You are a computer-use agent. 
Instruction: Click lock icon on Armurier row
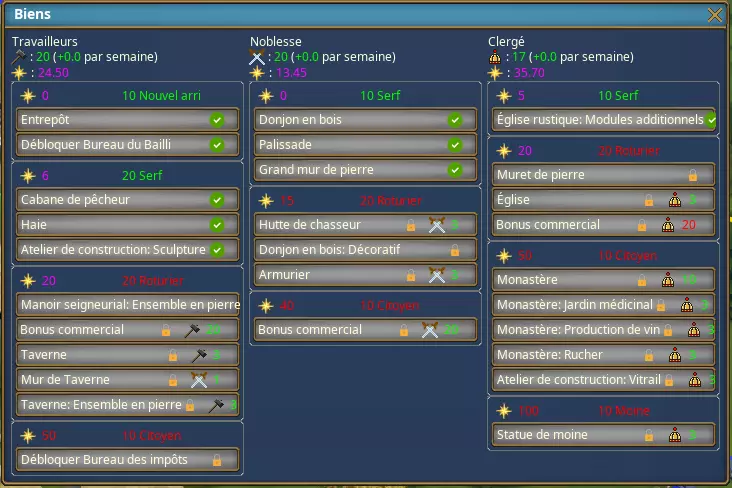[x=411, y=275]
